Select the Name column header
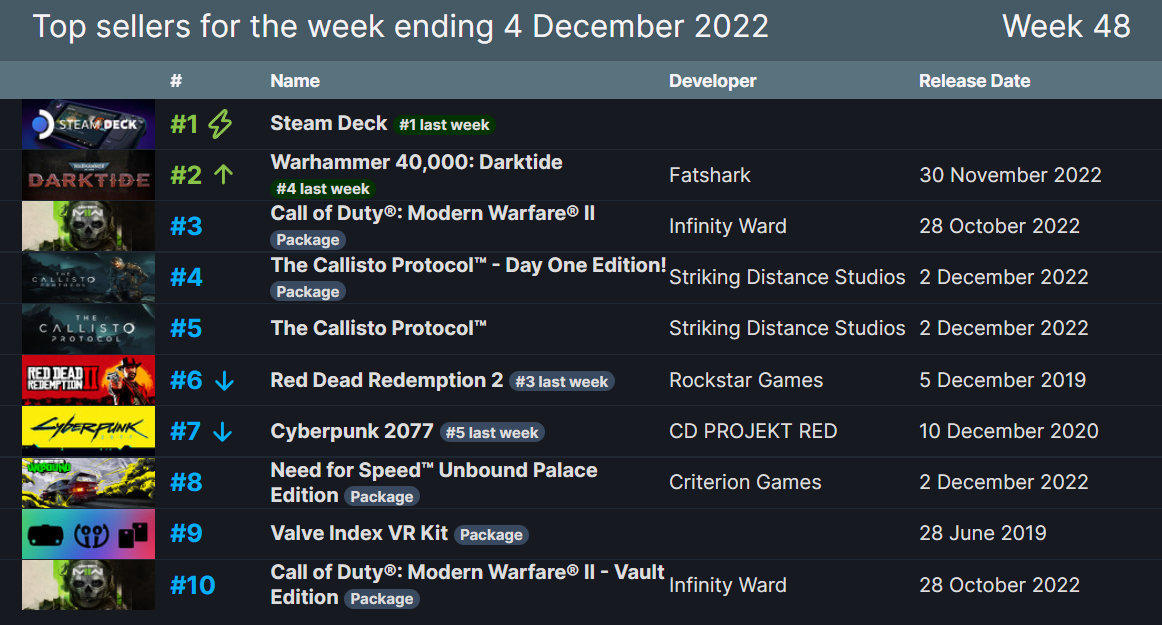The image size is (1162, 625). click(x=295, y=81)
